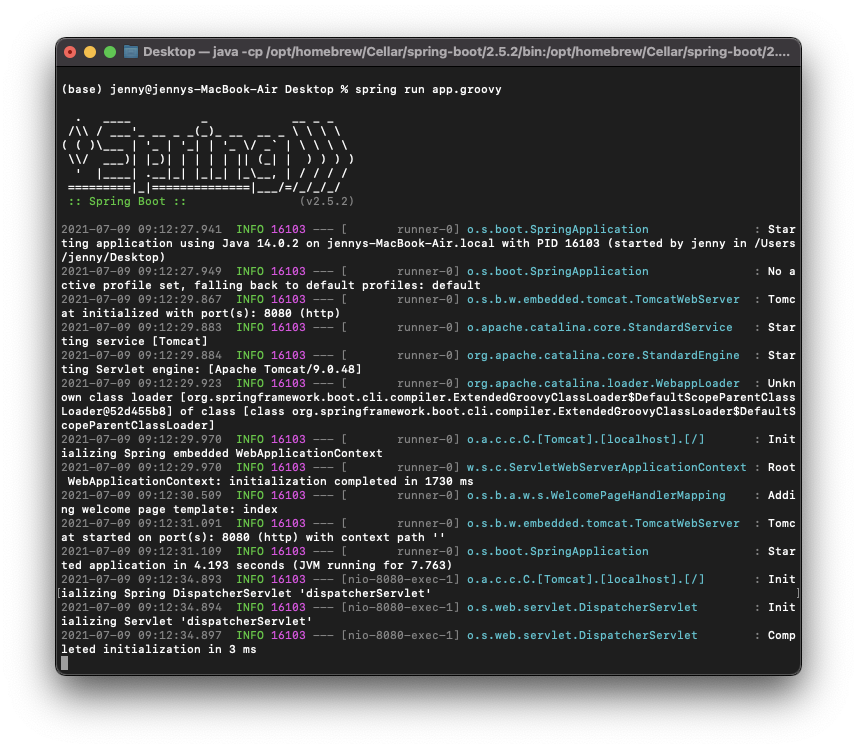Click '[Apache Tomcat/9.0.48]' text
The image size is (857, 749).
(x=285, y=369)
